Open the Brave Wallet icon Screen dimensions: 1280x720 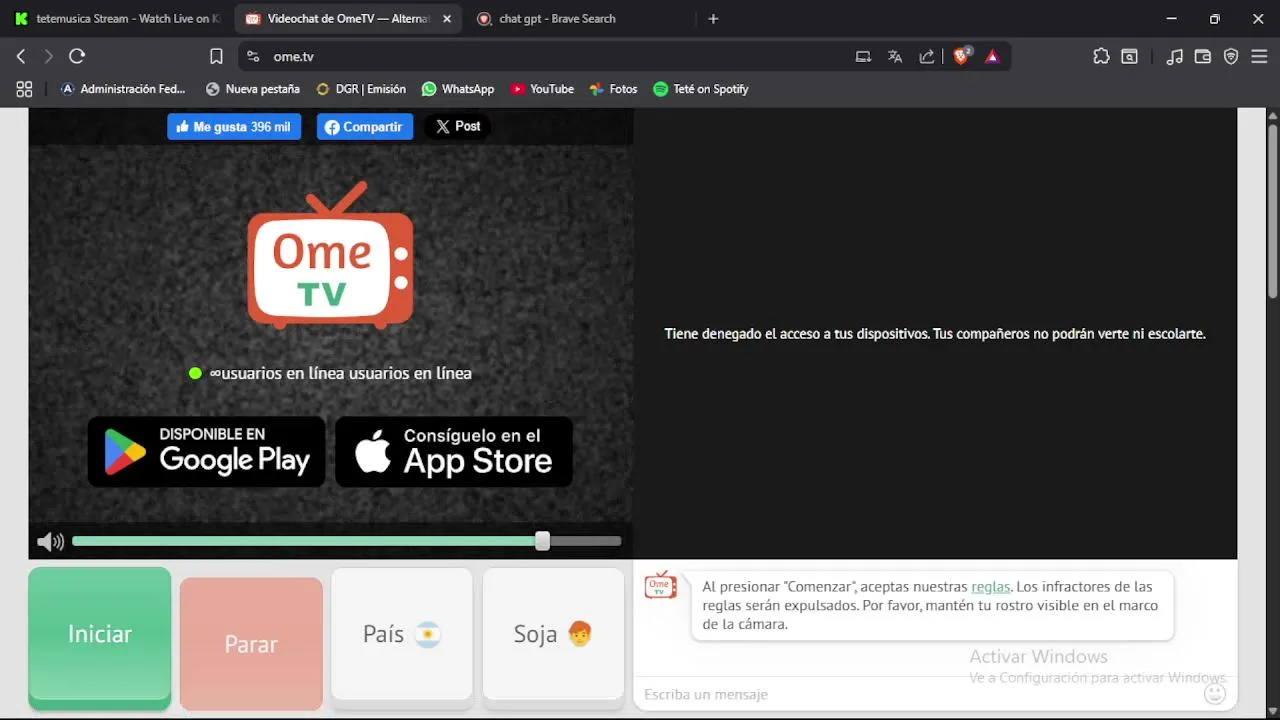coord(1203,57)
